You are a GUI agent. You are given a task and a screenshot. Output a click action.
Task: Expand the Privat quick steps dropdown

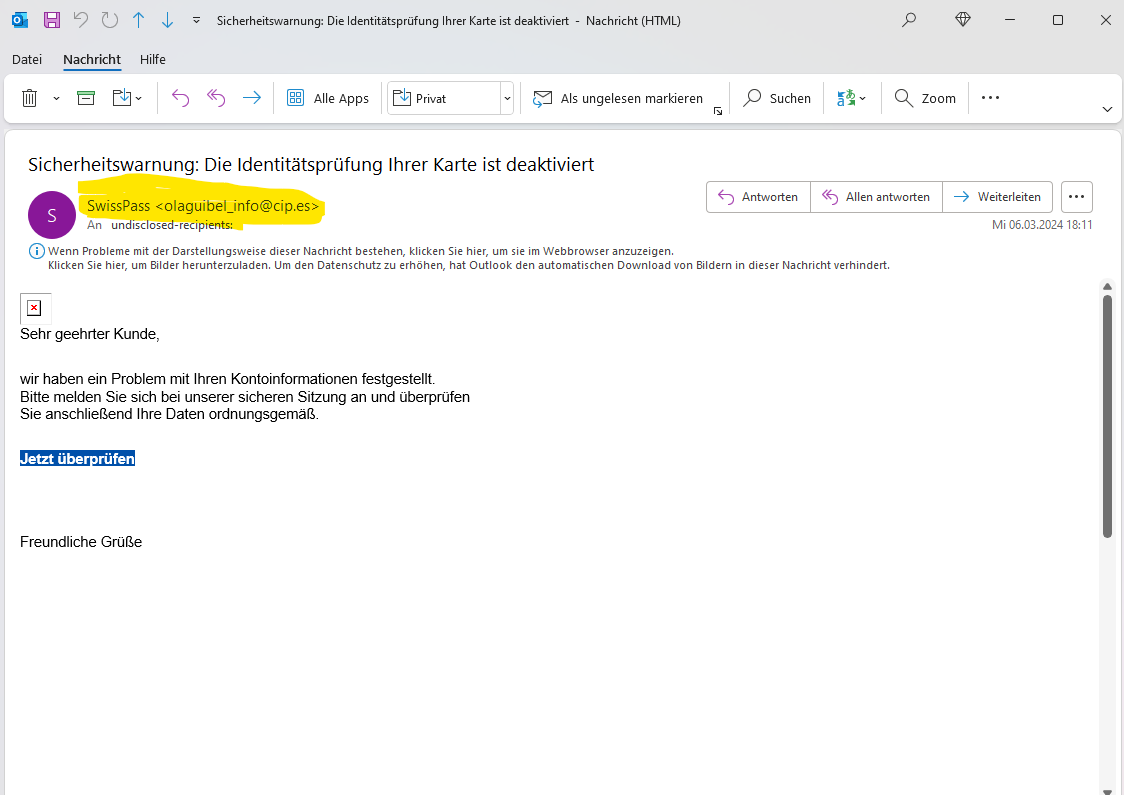pos(507,98)
